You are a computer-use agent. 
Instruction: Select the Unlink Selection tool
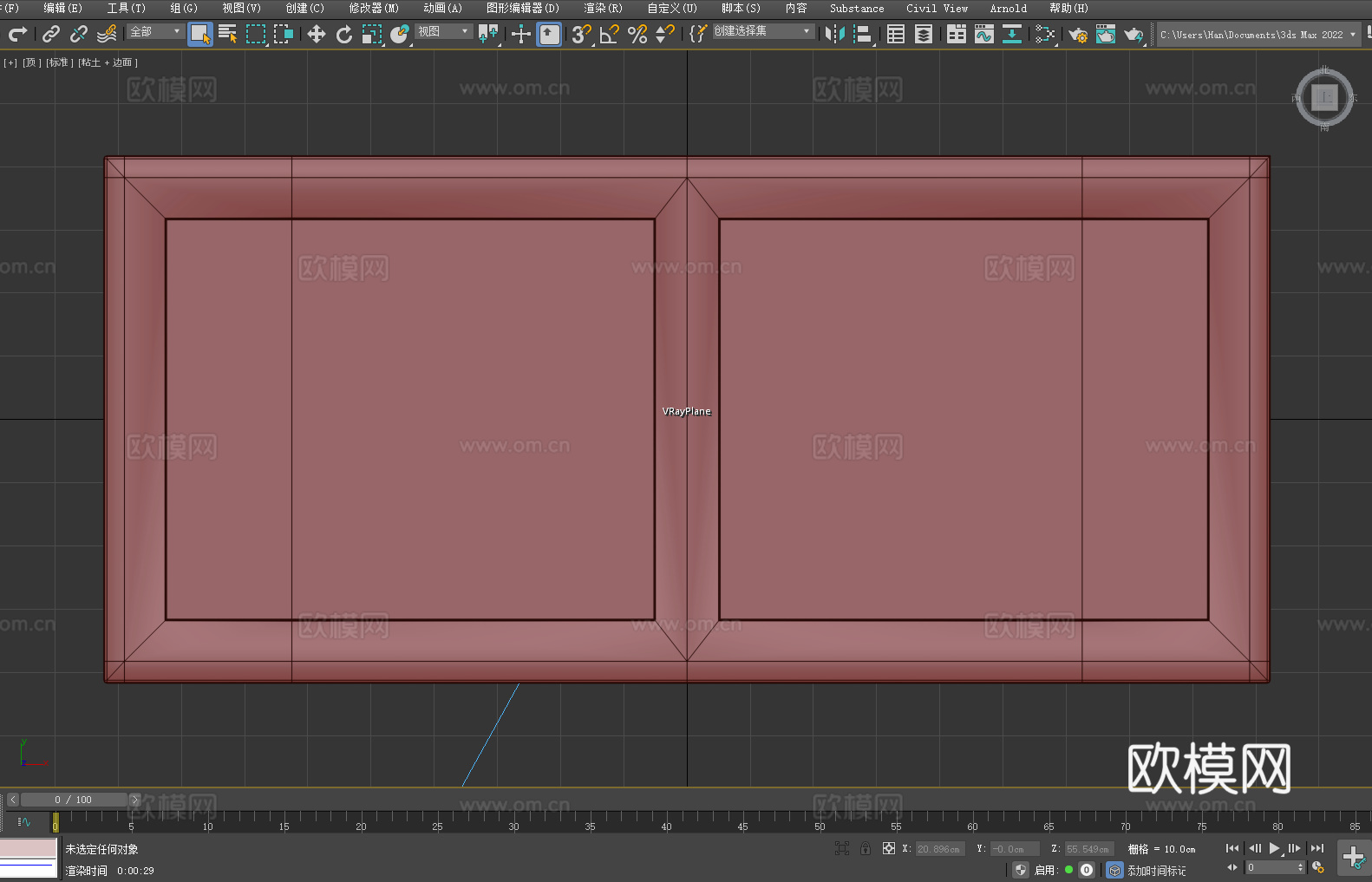coord(79,34)
